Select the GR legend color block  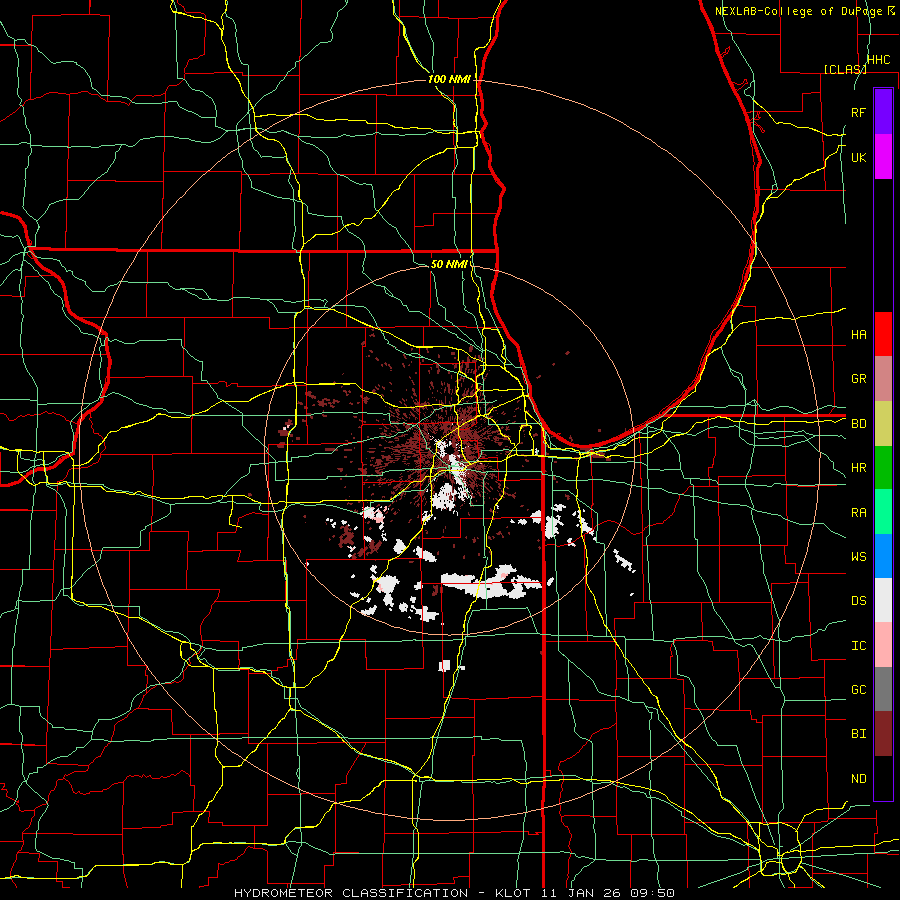tap(883, 379)
